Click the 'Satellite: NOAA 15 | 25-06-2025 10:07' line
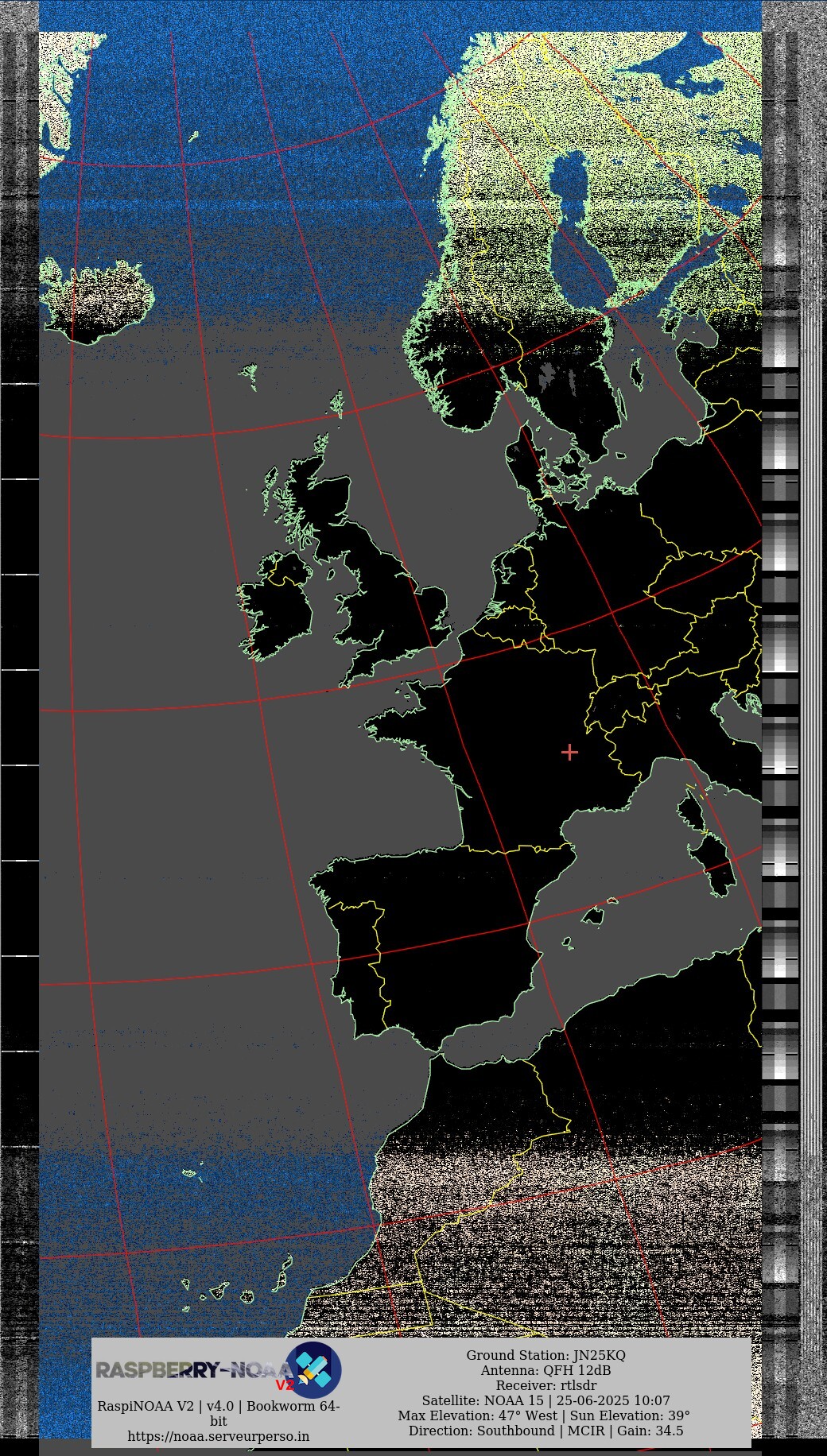827x1456 pixels. click(546, 1400)
